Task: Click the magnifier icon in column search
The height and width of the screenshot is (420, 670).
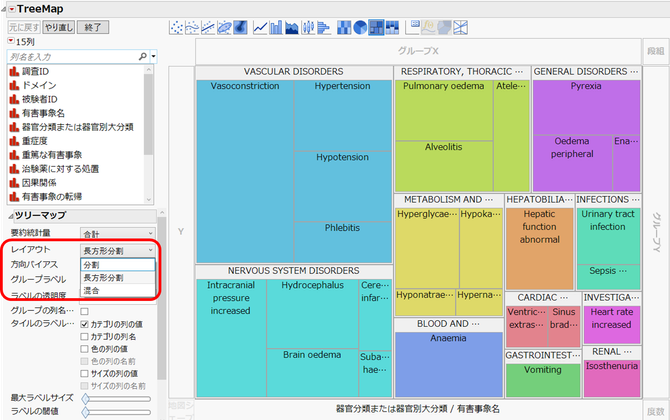Action: point(143,56)
